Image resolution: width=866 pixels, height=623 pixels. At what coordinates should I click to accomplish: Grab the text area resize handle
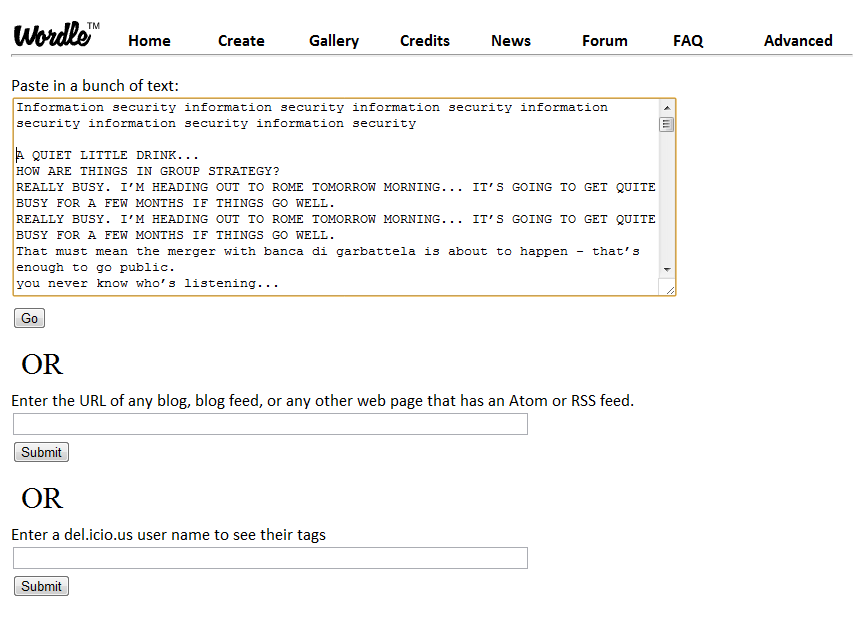[x=670, y=289]
